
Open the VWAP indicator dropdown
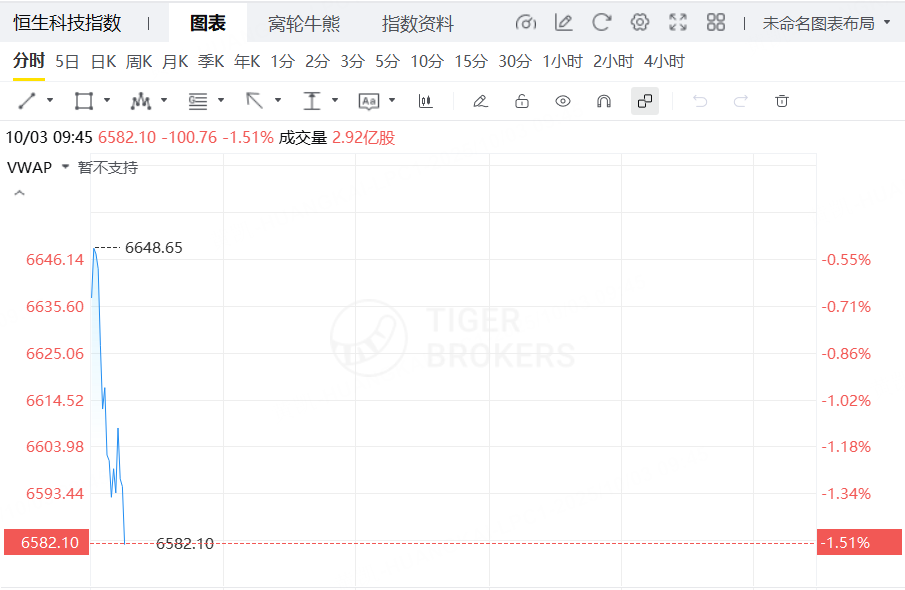click(65, 167)
